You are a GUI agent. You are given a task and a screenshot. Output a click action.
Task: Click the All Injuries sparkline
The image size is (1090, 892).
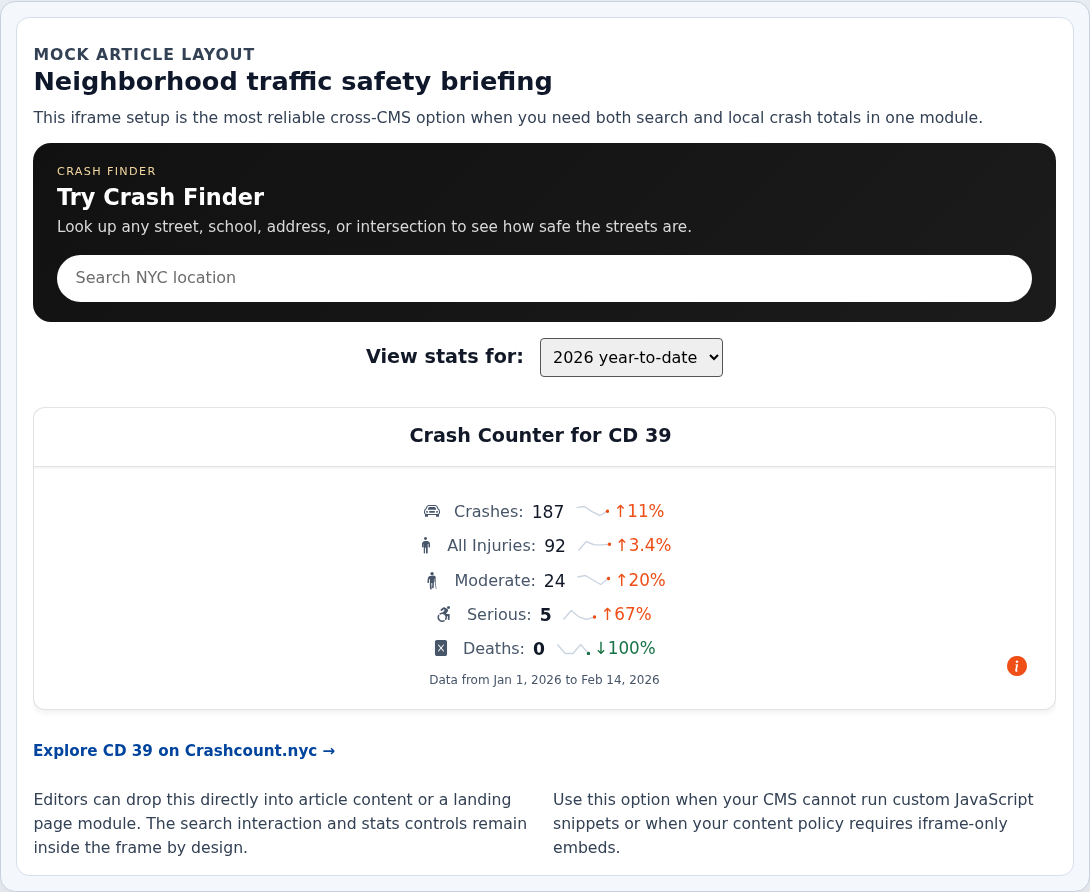coord(592,544)
